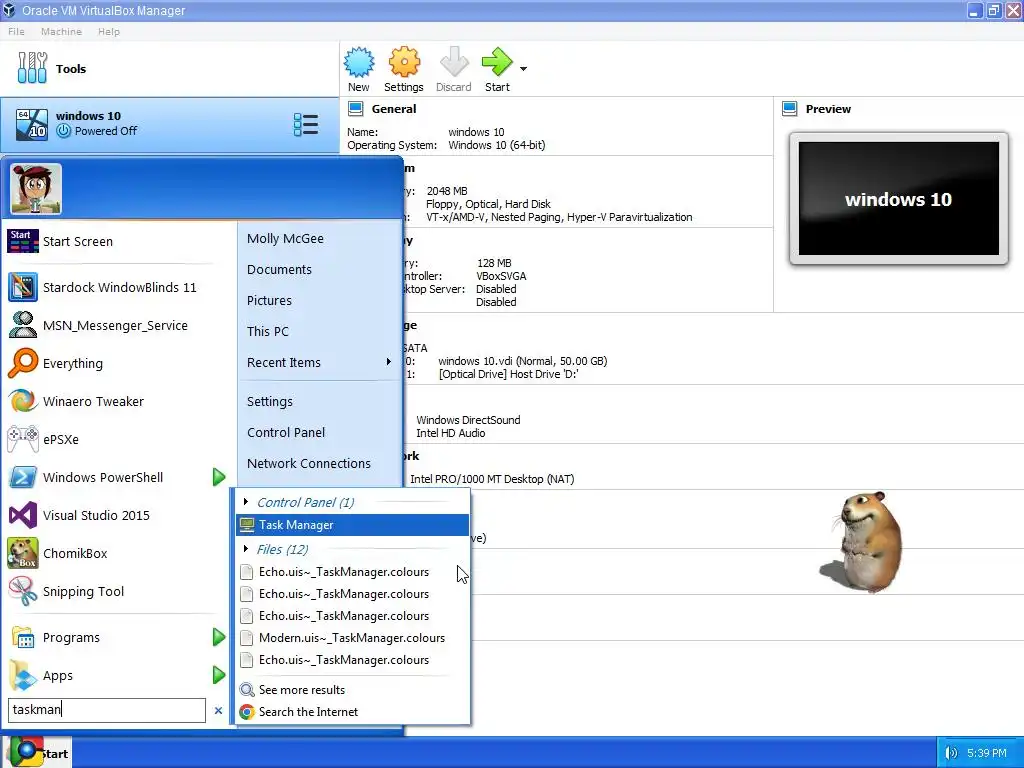Image resolution: width=1024 pixels, height=768 pixels.
Task: Start the VM with green arrow
Action: pyautogui.click(x=497, y=62)
